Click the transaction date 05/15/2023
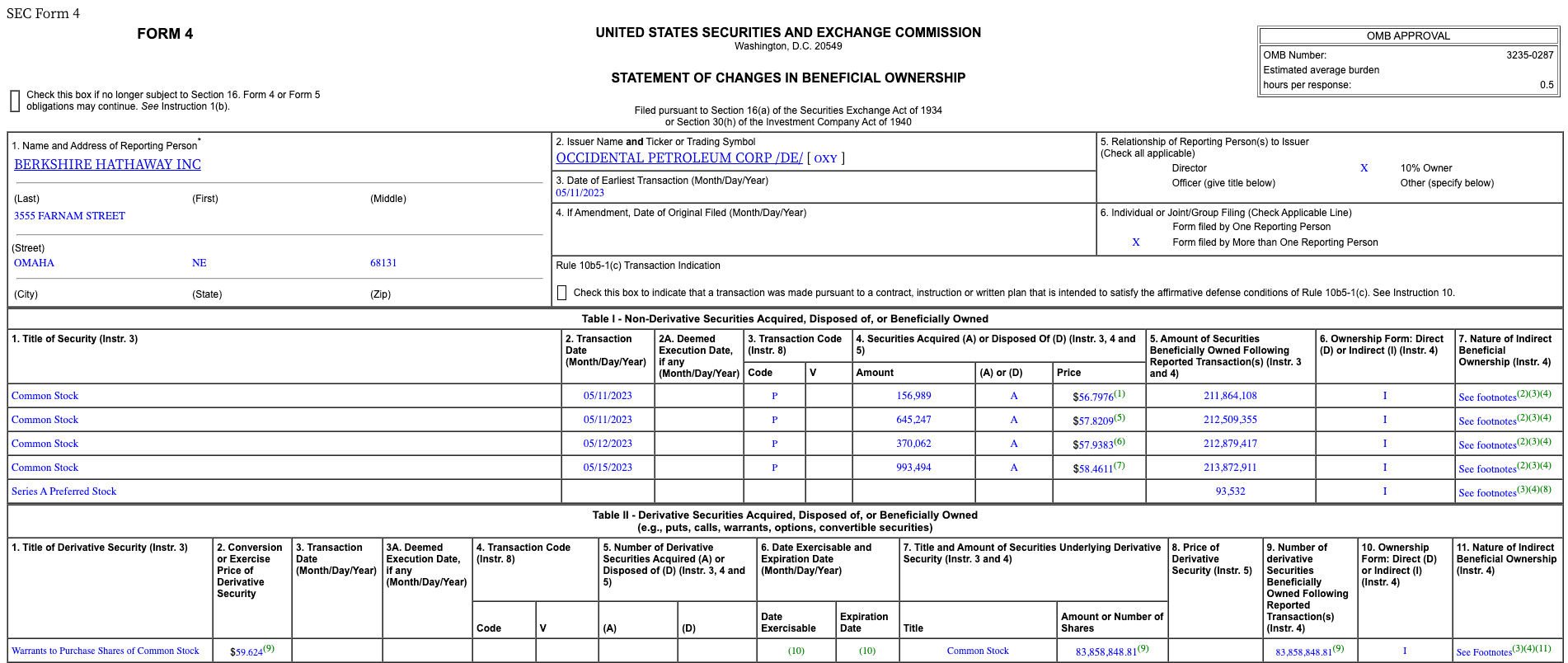The height and width of the screenshot is (663, 1568). 608,468
